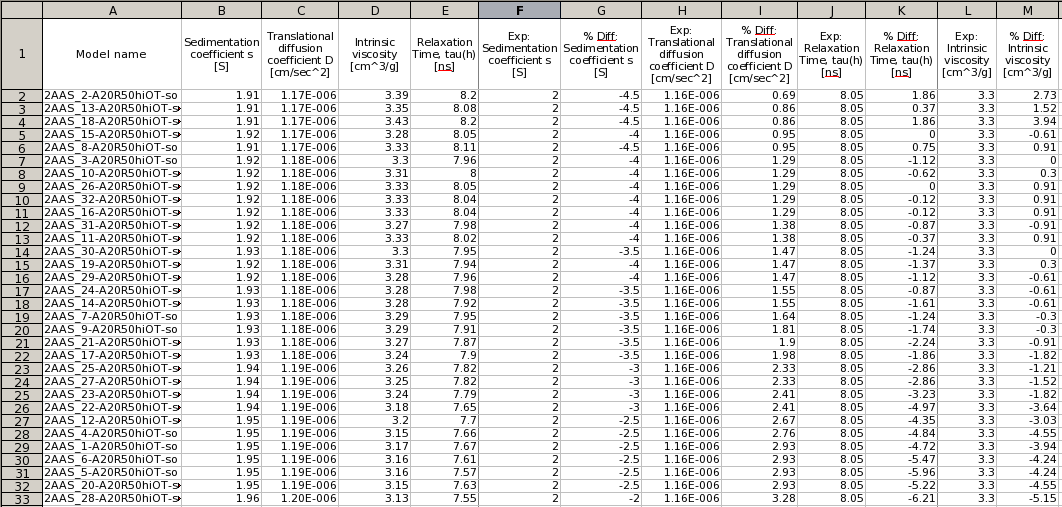Select relaxation time value 8.08
Image resolution: width=1062 pixels, height=507 pixels.
pyautogui.click(x=444, y=108)
